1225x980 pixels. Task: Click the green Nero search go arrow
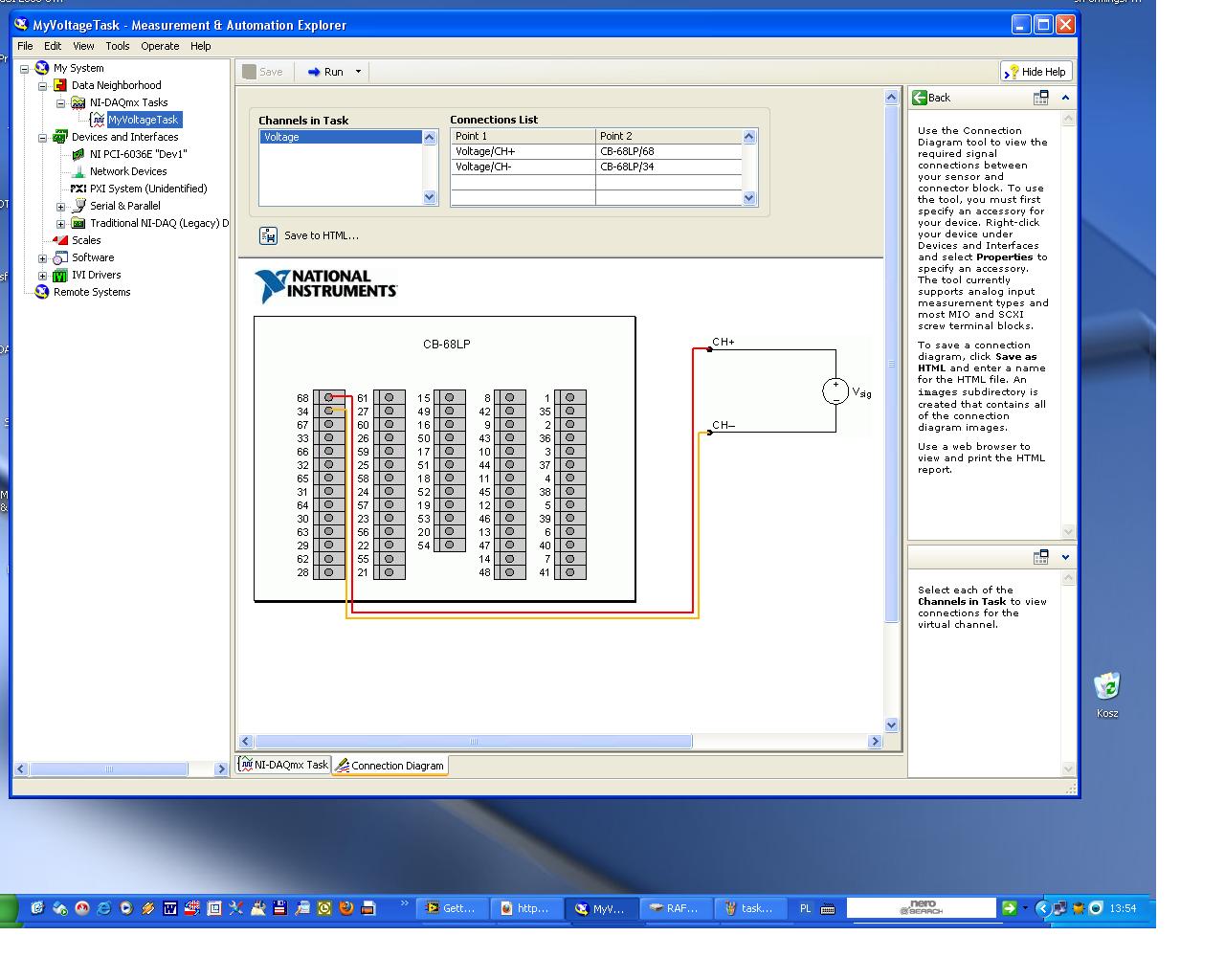1009,907
